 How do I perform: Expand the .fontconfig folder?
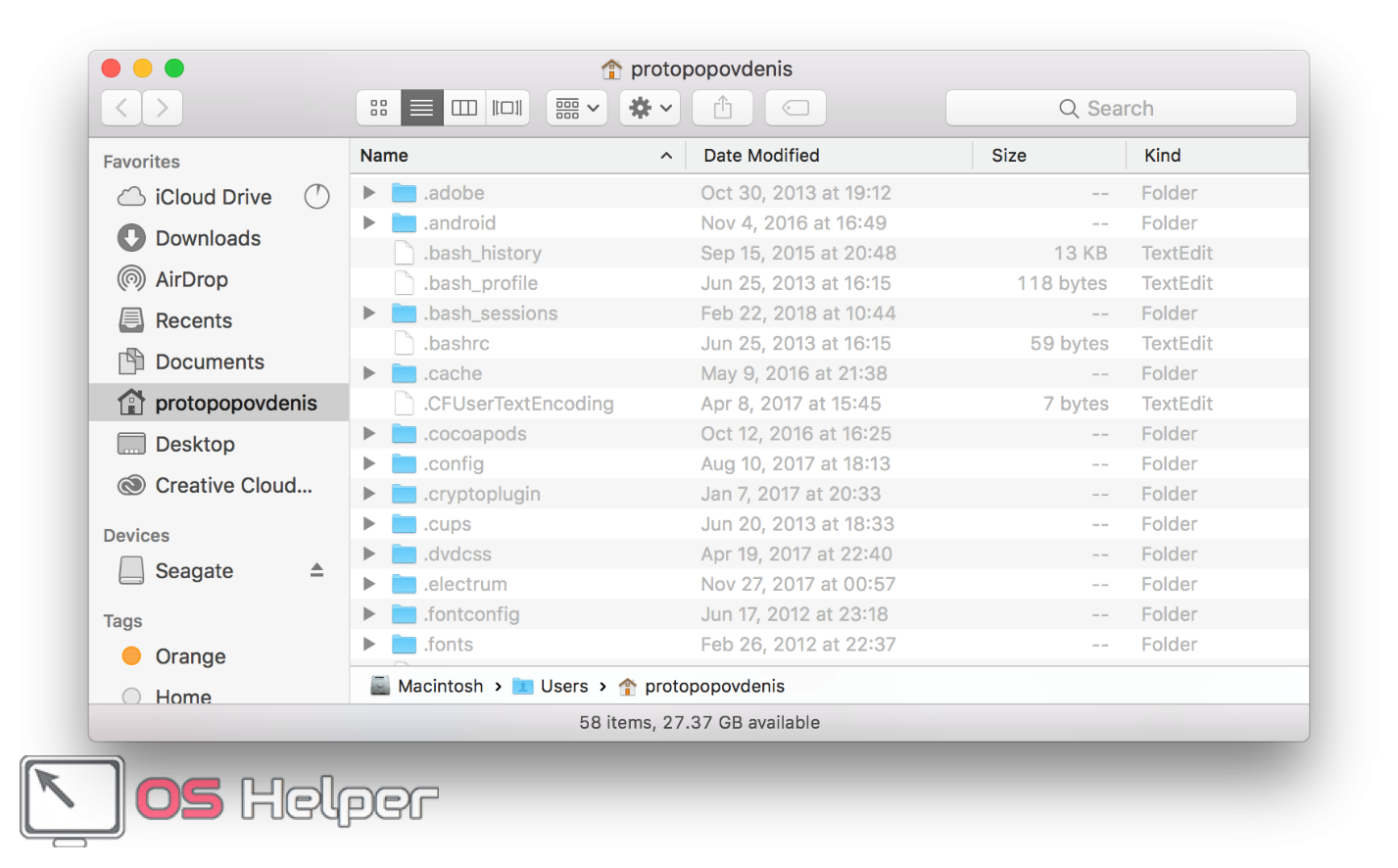[x=369, y=614]
